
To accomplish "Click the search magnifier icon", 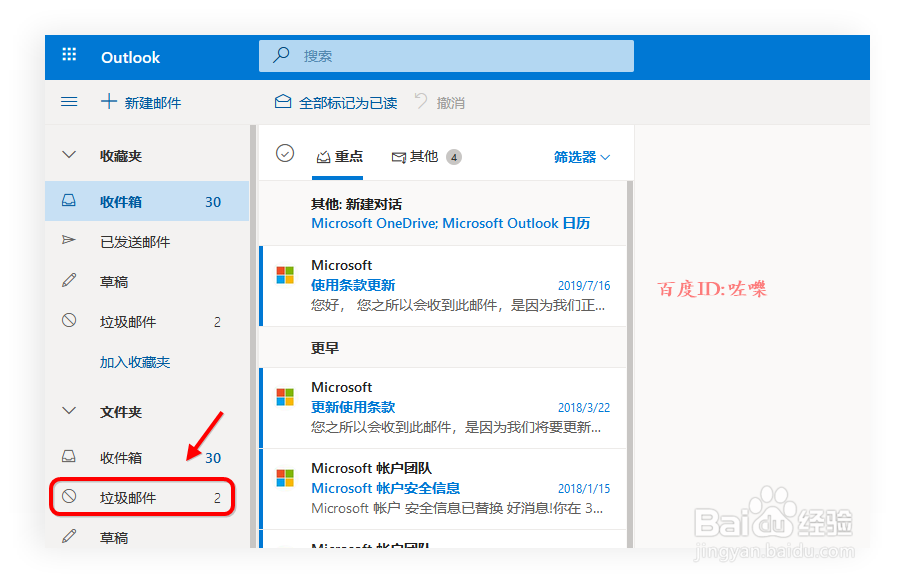I will point(281,55).
